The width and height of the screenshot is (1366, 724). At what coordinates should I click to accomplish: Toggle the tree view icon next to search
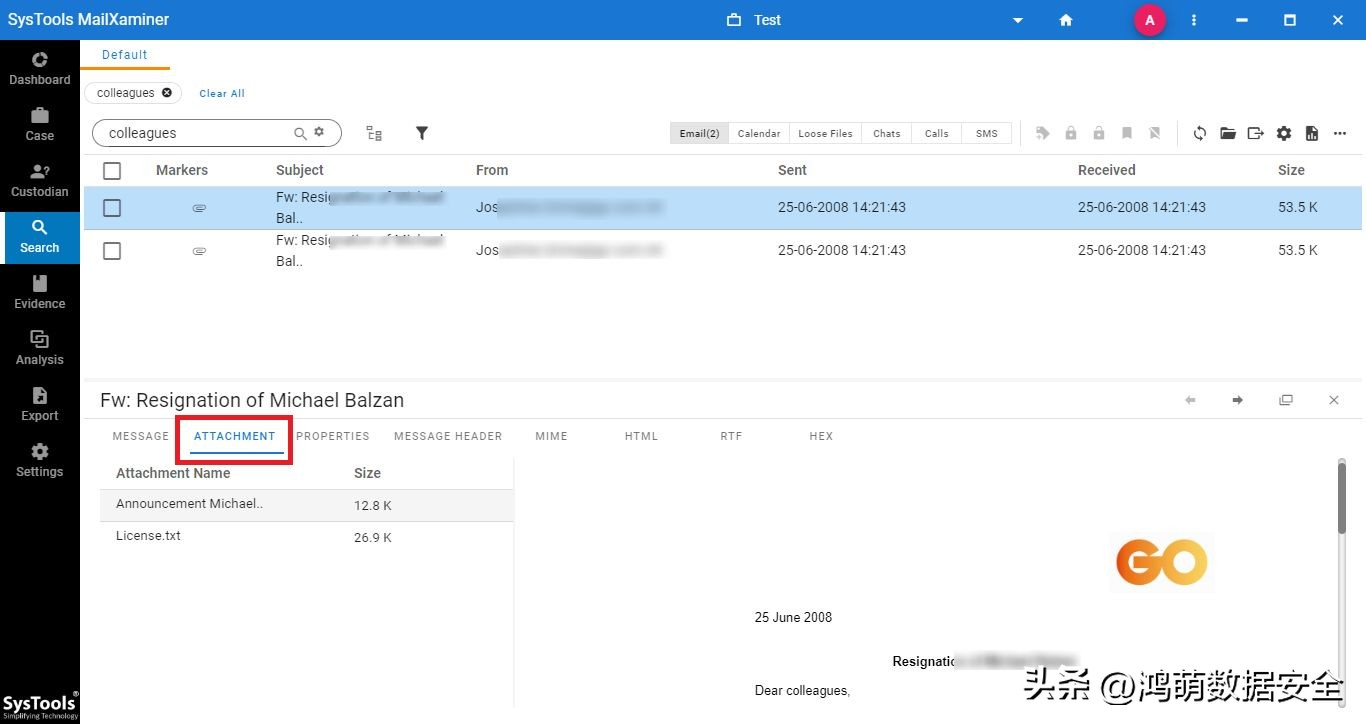coord(374,133)
